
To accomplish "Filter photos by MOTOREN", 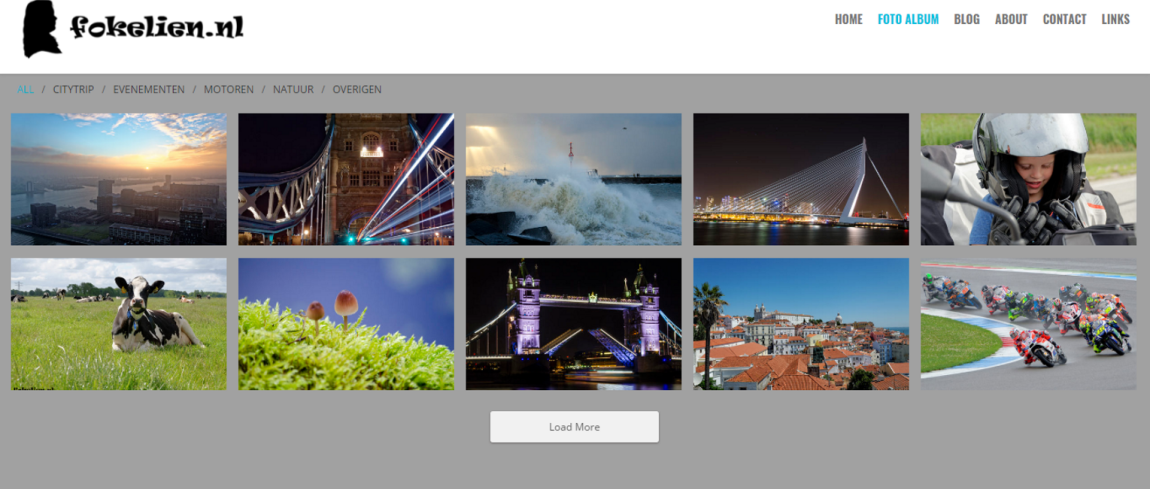I will coord(229,89).
